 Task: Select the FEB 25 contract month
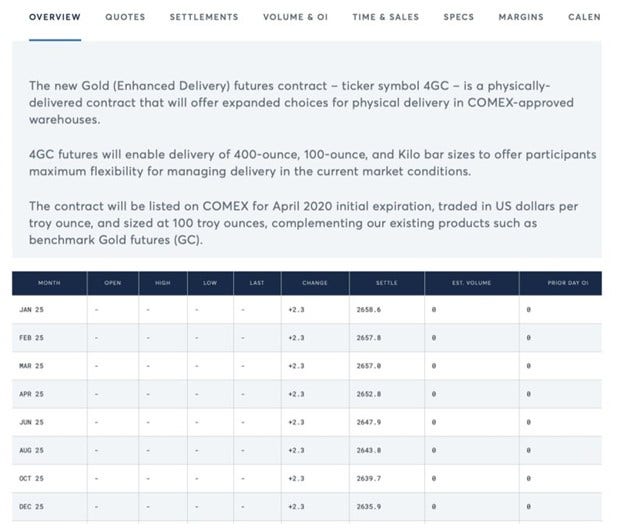coord(31,338)
